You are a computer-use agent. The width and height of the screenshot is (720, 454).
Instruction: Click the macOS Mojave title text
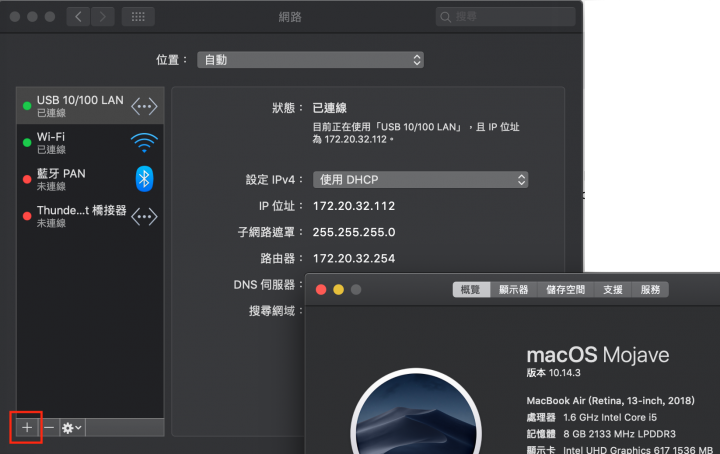597,355
